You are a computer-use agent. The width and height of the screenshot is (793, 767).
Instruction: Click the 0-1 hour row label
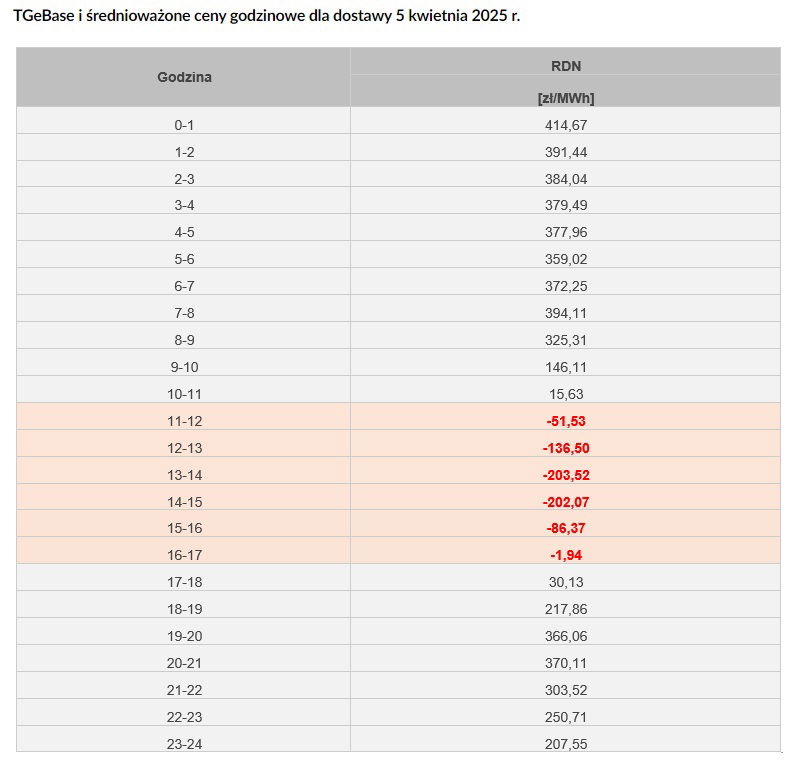[x=184, y=125]
